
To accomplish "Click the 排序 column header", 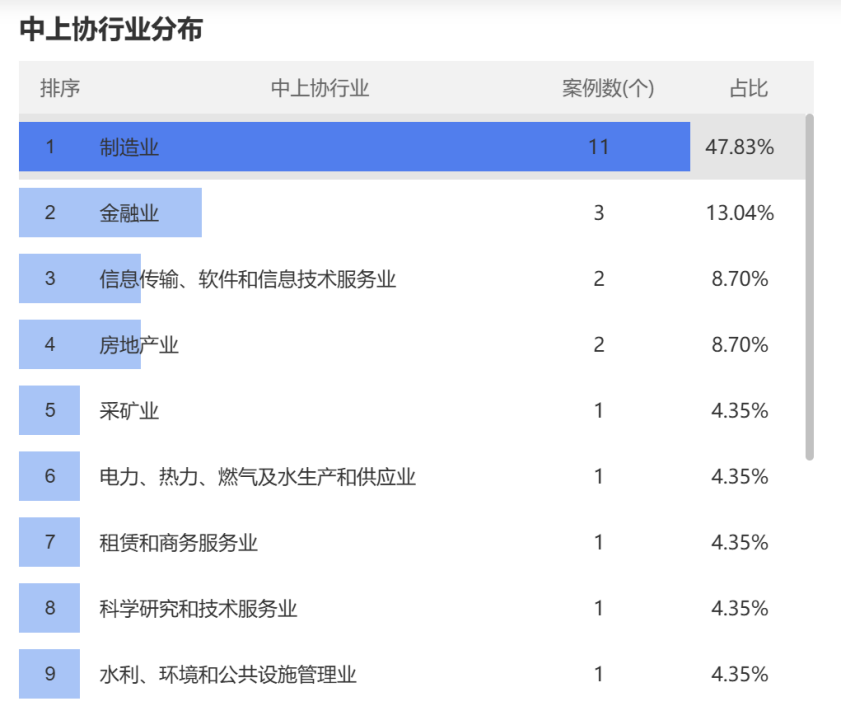I will point(60,88).
